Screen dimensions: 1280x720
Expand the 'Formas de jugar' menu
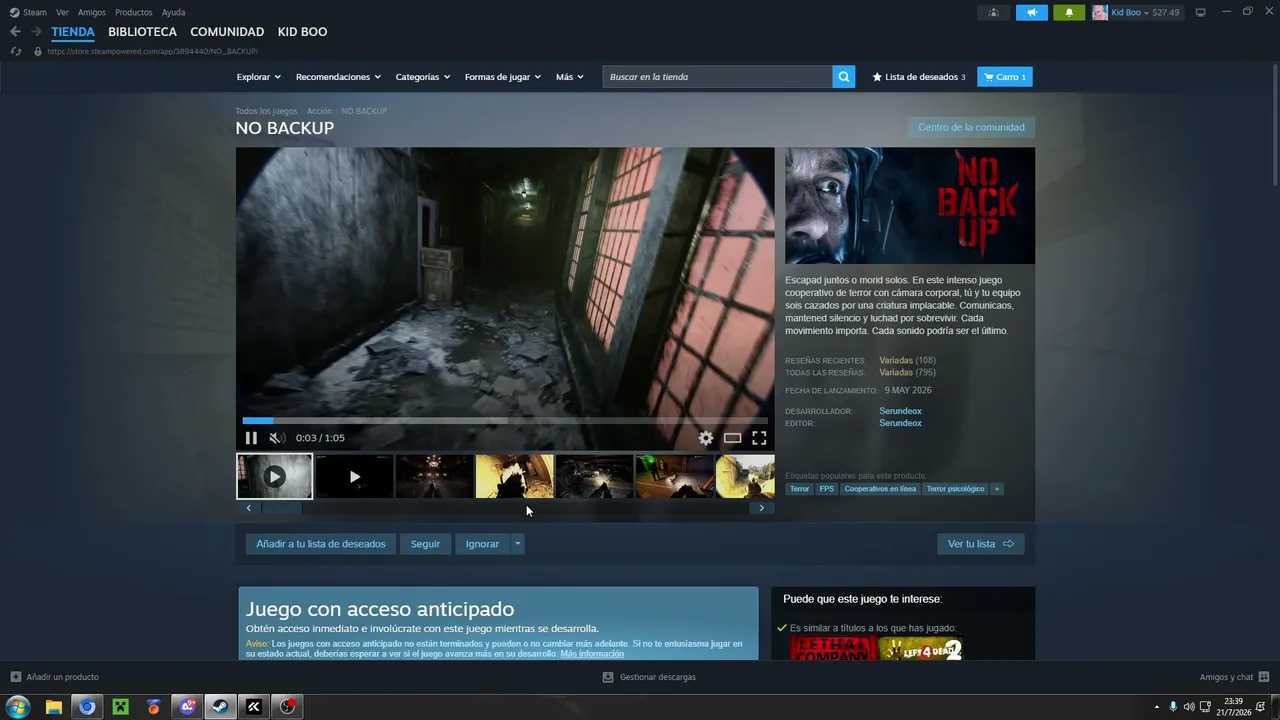[503, 77]
